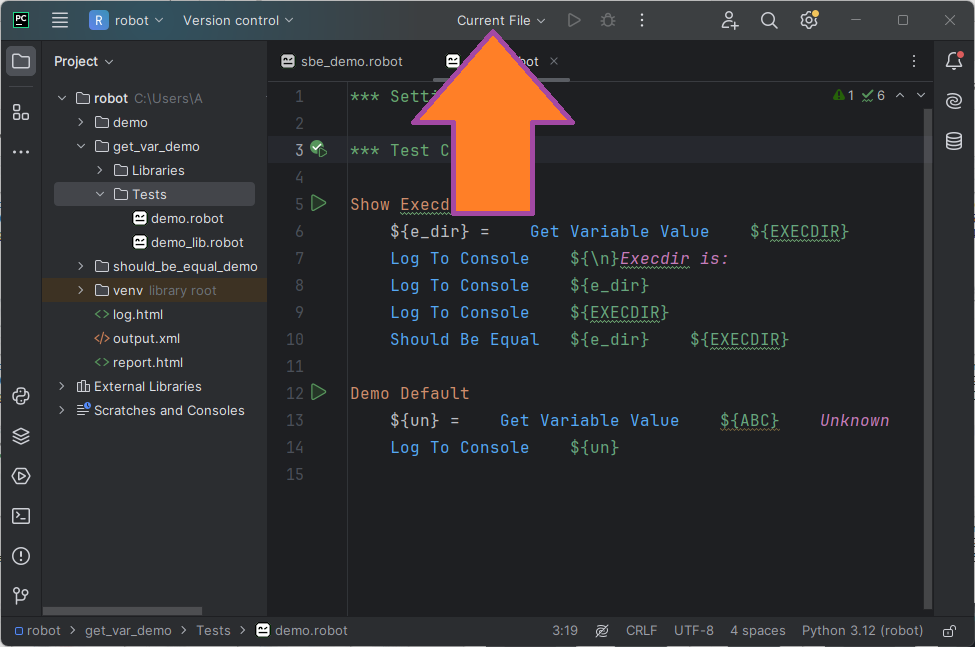Open Code With Me icon
975x647 pixels.
pyautogui.click(x=729, y=21)
